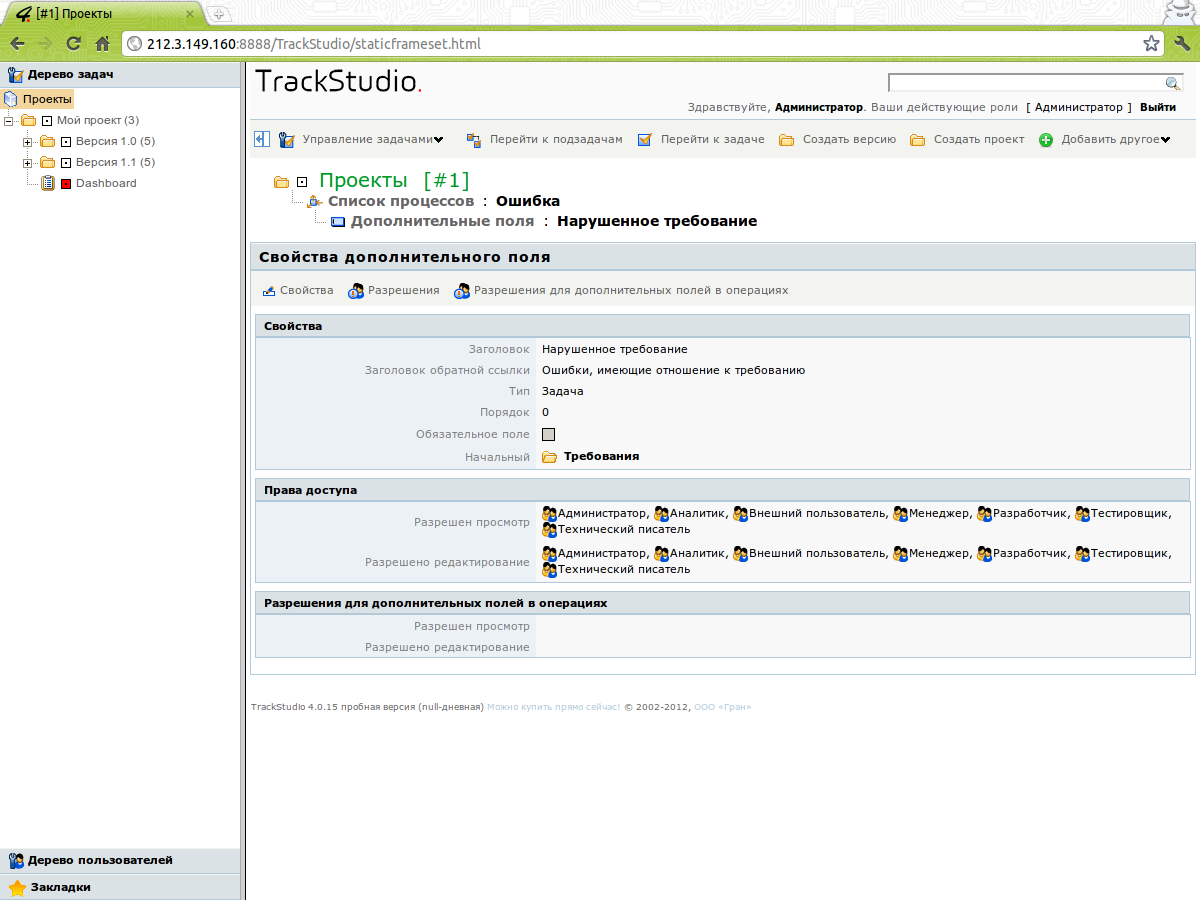Image resolution: width=1200 pixels, height=900 pixels.
Task: Expand the Версия 1.0 tree node
Action: [x=28, y=141]
